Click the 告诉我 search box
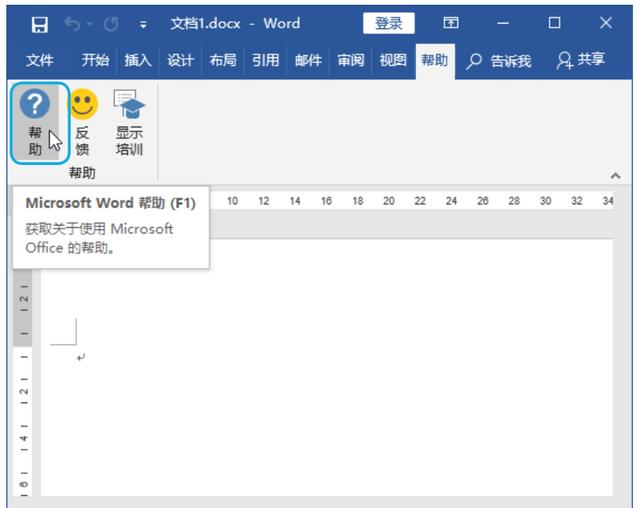 [x=499, y=61]
